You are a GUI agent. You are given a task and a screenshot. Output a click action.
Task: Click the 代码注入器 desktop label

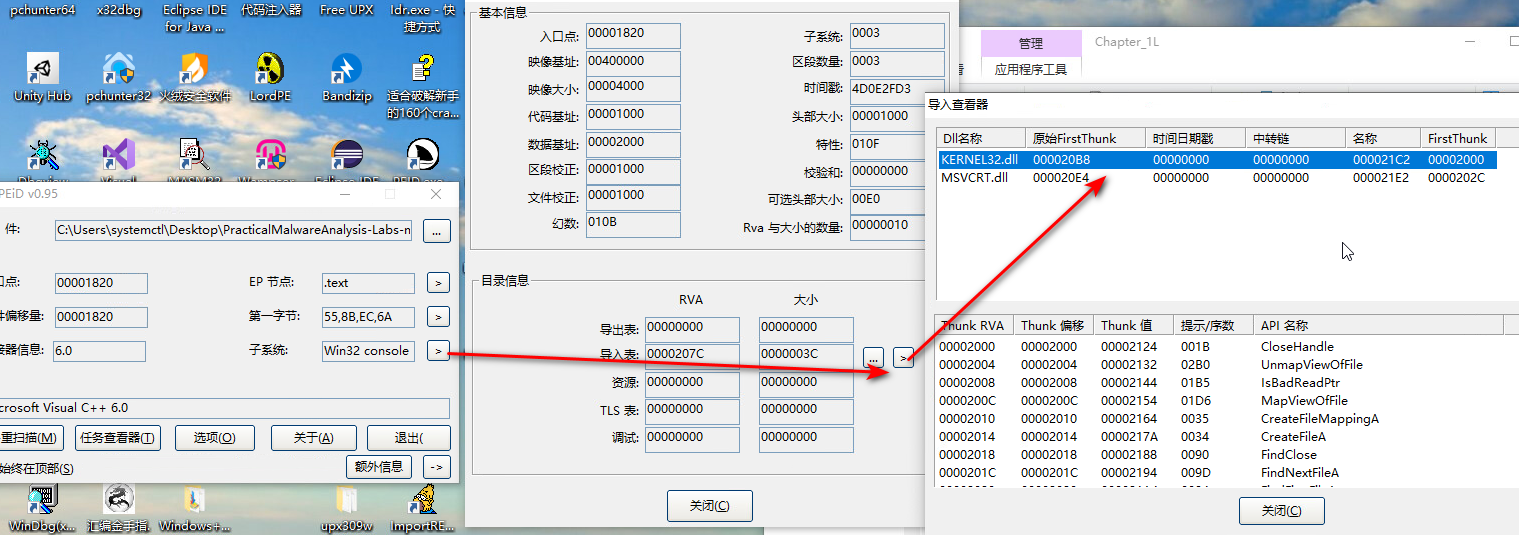click(x=271, y=10)
